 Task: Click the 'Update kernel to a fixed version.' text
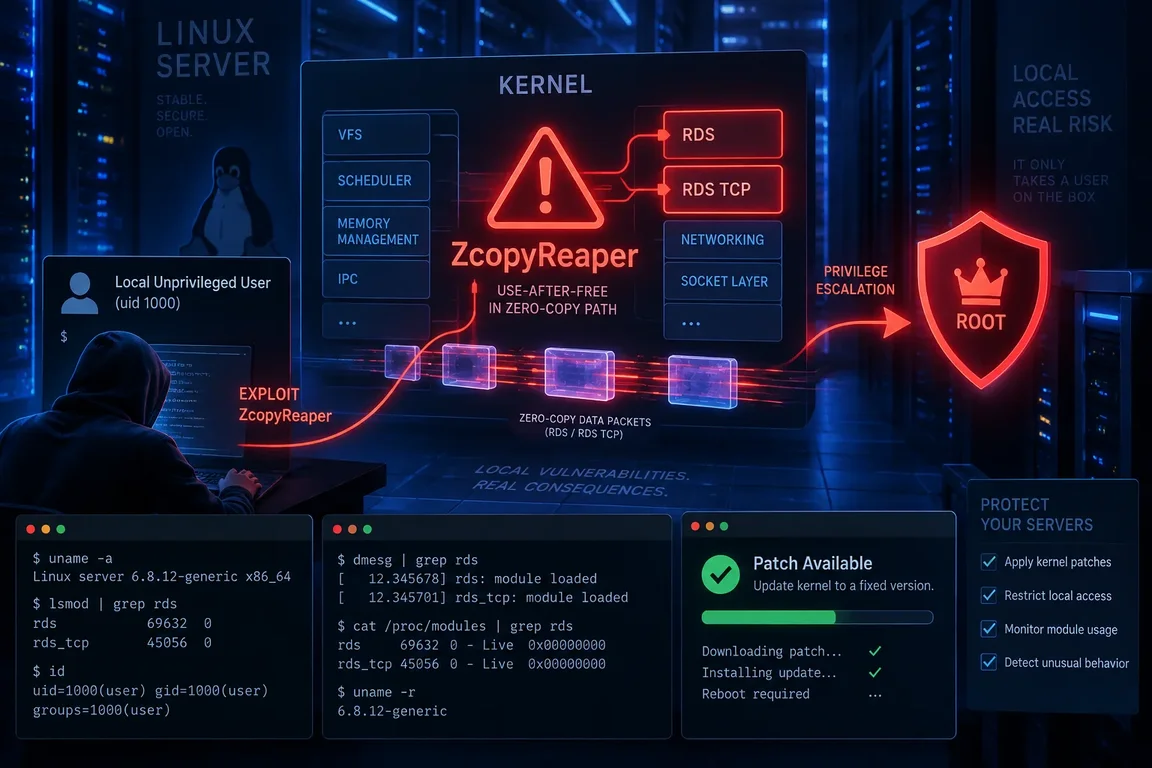[843, 586]
